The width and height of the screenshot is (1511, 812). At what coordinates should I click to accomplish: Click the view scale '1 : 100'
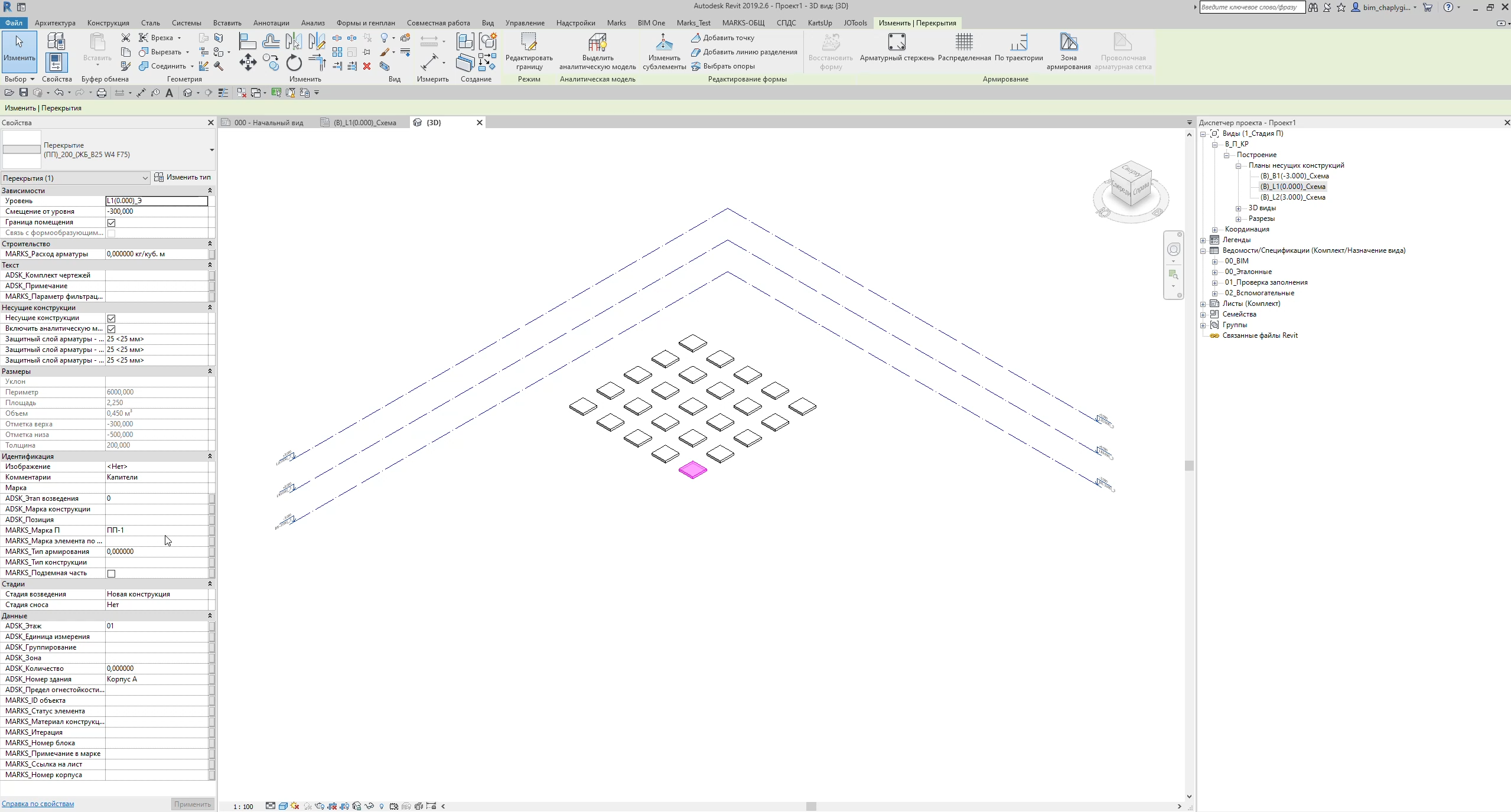click(x=243, y=807)
